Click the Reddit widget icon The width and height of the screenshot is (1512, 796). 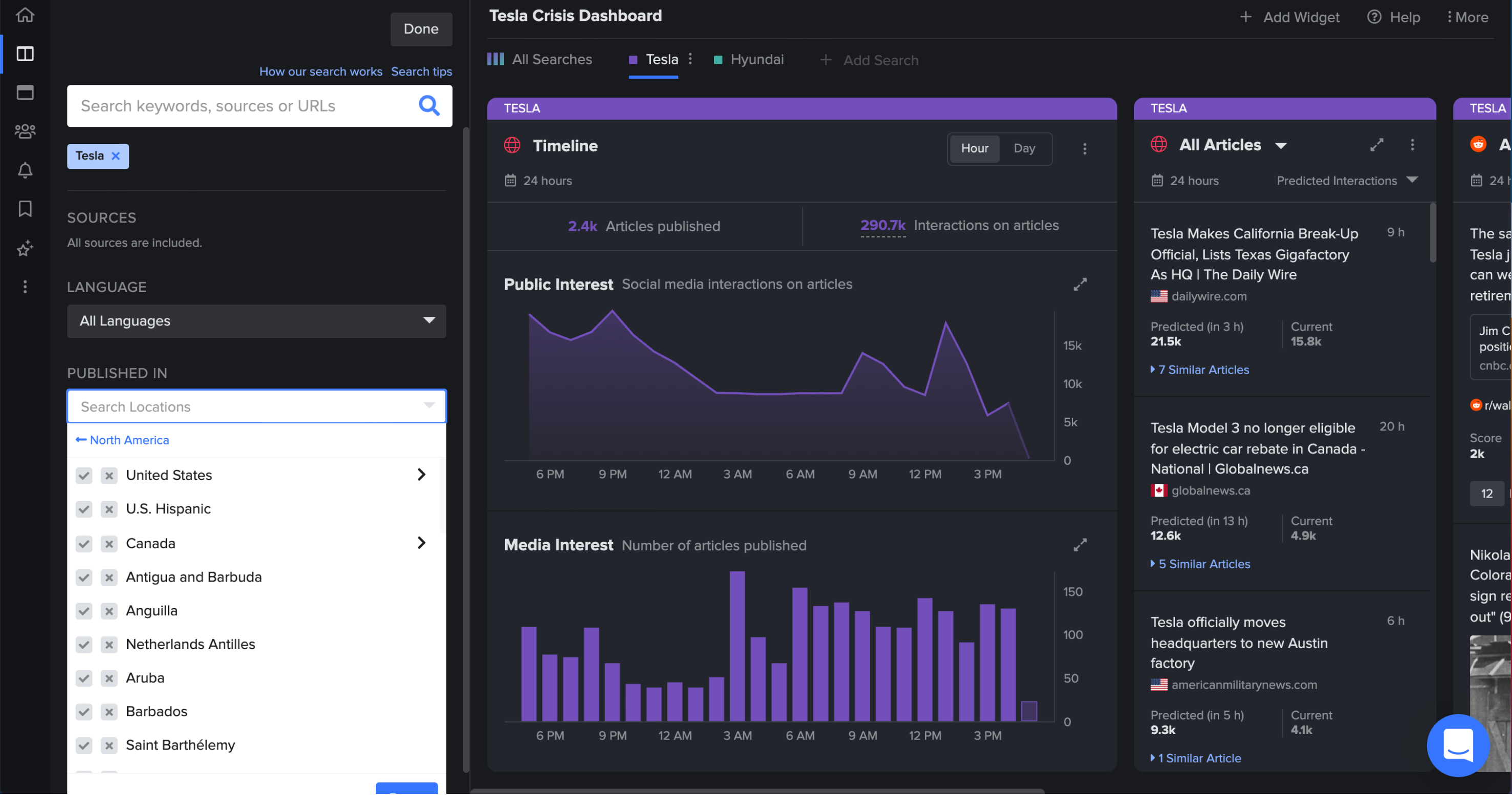[1478, 144]
